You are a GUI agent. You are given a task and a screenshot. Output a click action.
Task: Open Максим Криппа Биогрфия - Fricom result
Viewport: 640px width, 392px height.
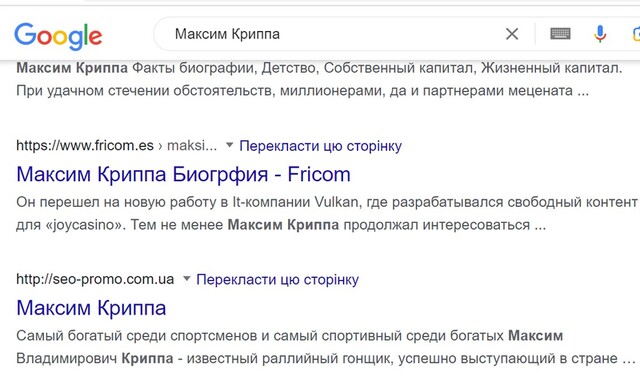[183, 174]
